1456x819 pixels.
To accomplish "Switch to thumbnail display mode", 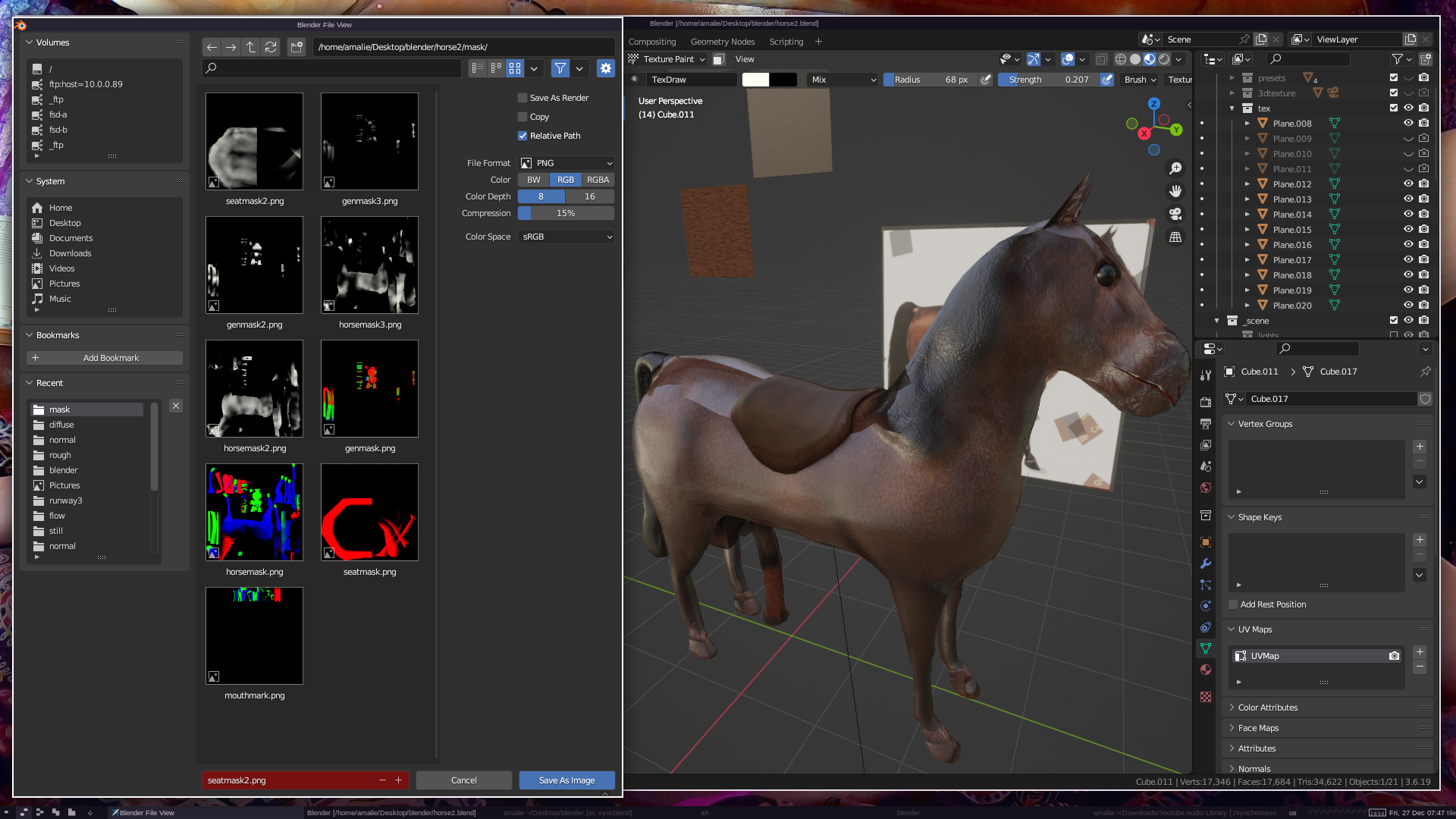I will pos(515,68).
